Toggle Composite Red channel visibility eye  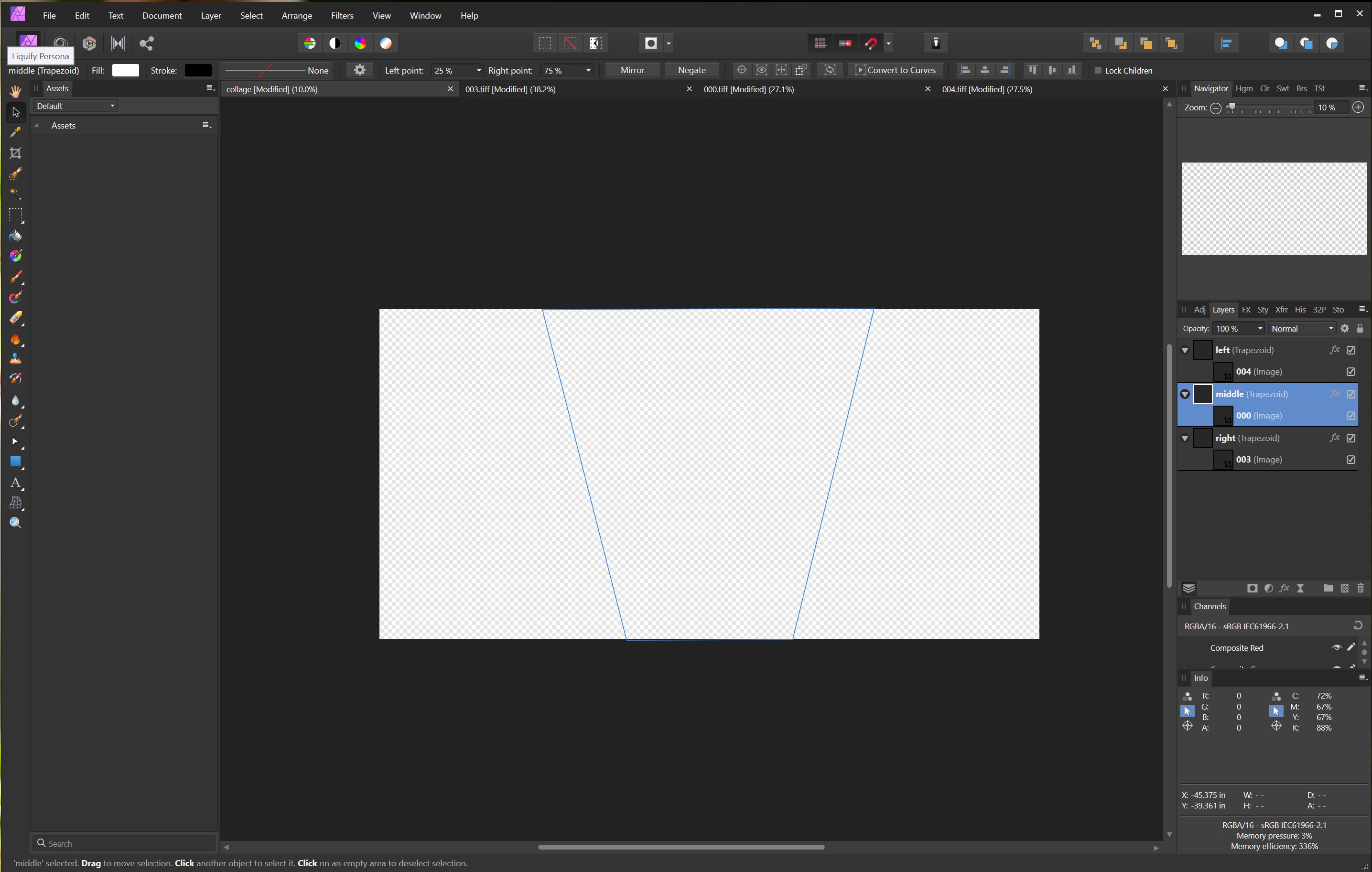[x=1336, y=647]
